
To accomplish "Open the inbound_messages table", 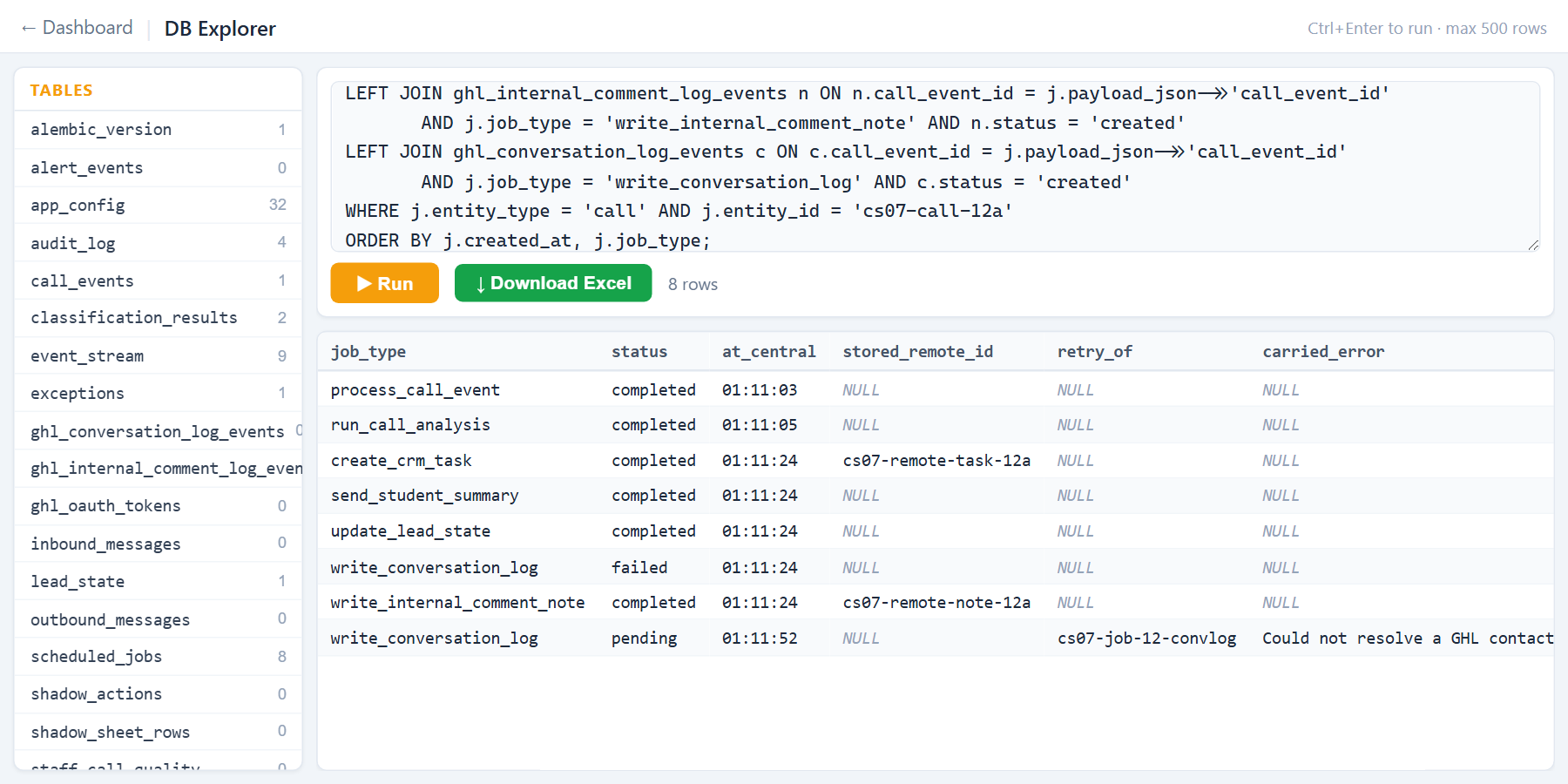I will click(x=159, y=544).
